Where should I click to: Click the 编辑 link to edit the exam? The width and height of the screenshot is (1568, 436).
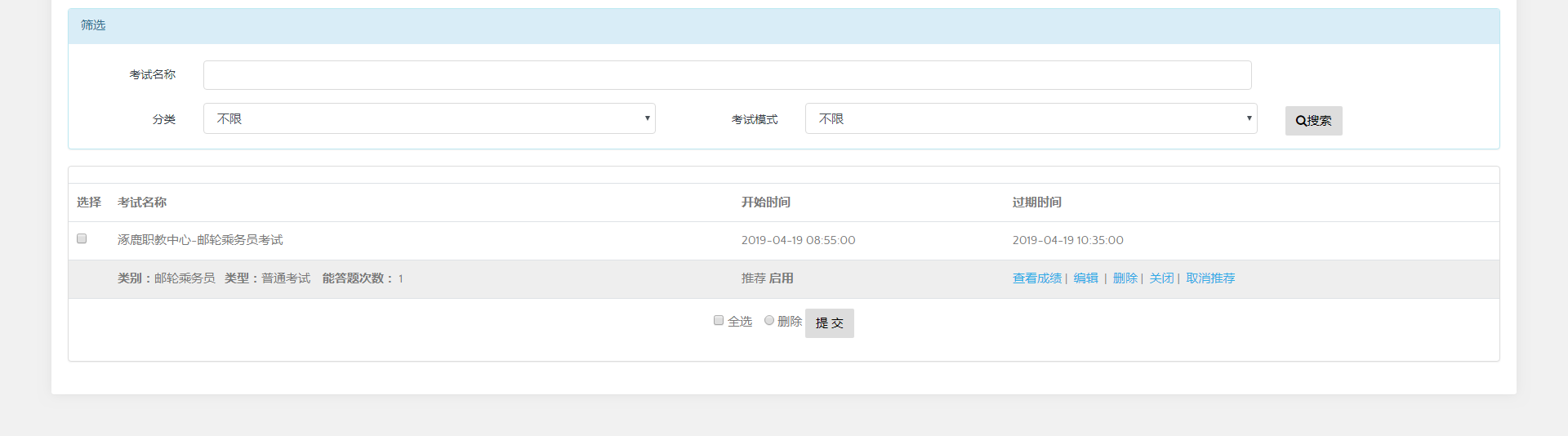(1085, 278)
